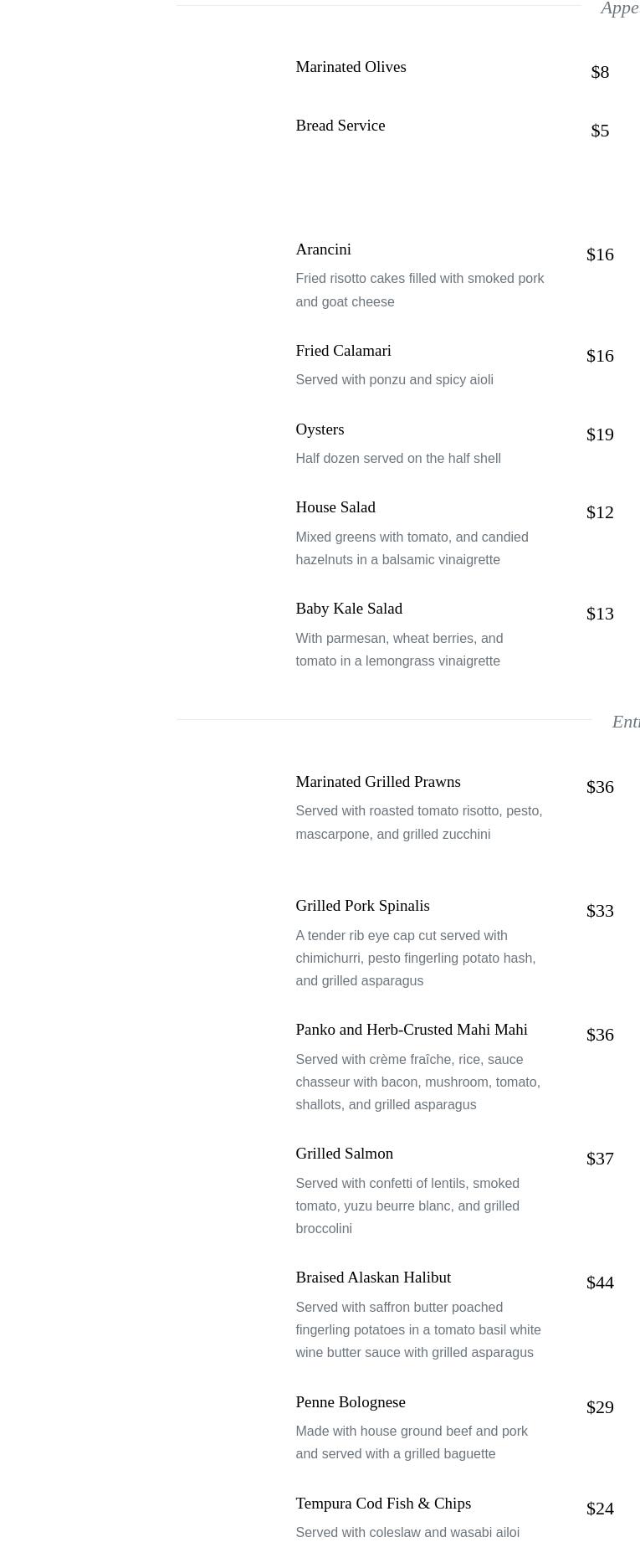Open Marinated Grilled Prawns entree
This screenshot has height=1568, width=640.
click(x=377, y=782)
